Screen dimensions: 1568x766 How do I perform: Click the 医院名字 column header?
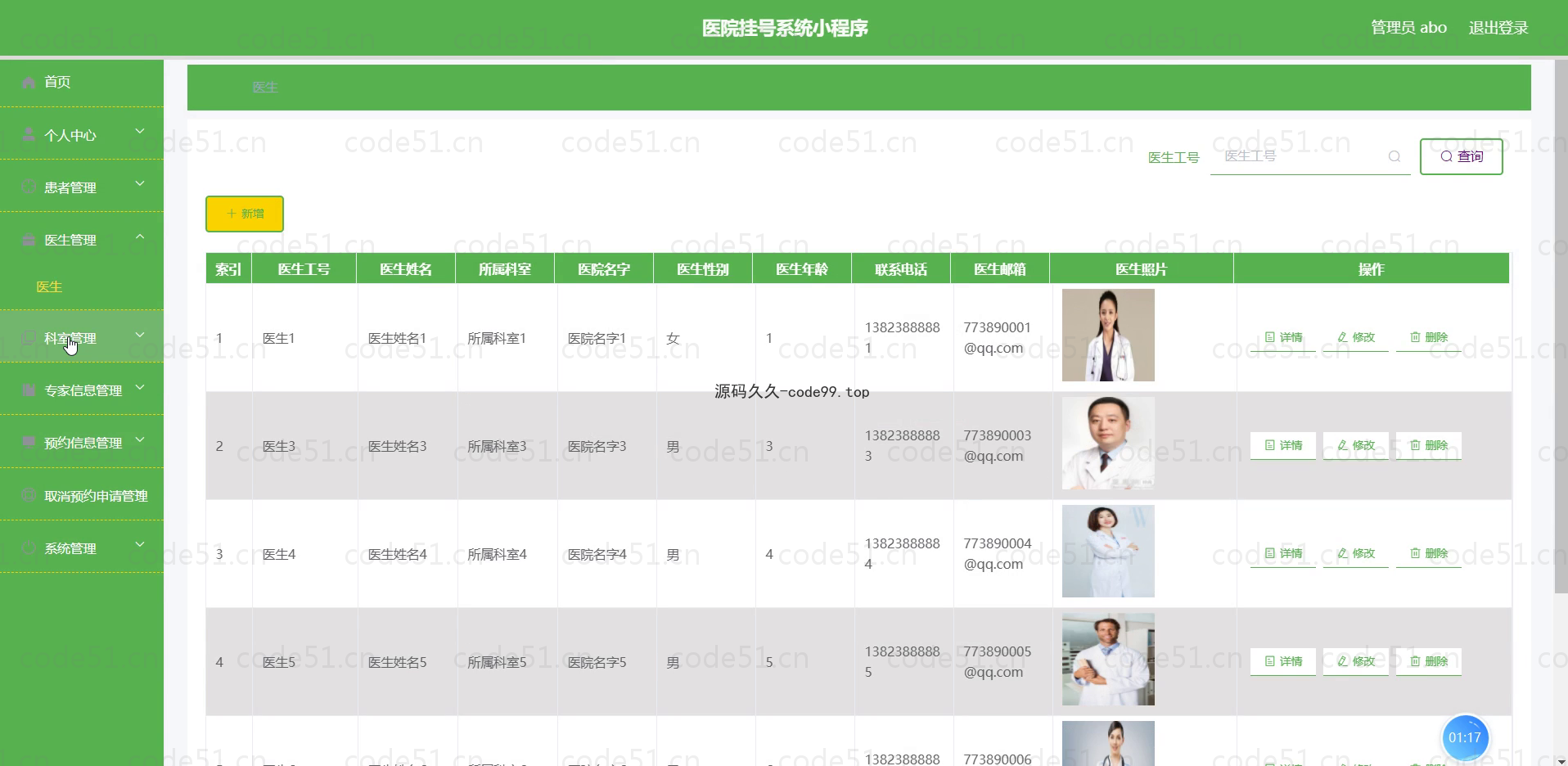(604, 269)
